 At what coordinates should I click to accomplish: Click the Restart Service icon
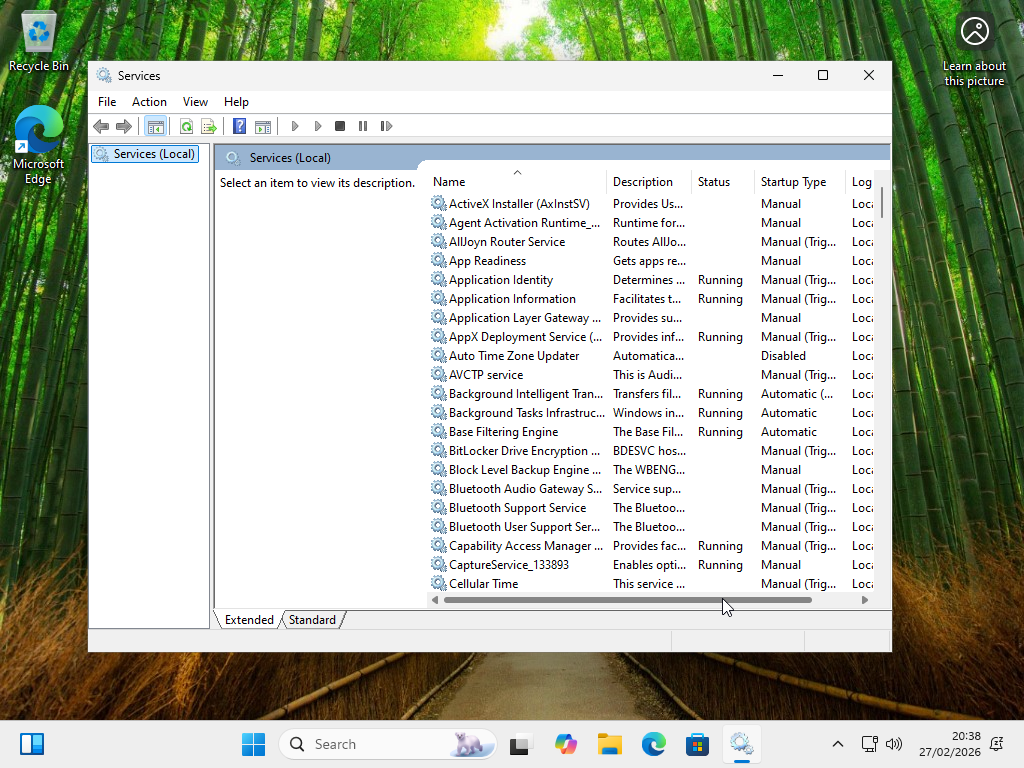pyautogui.click(x=386, y=126)
